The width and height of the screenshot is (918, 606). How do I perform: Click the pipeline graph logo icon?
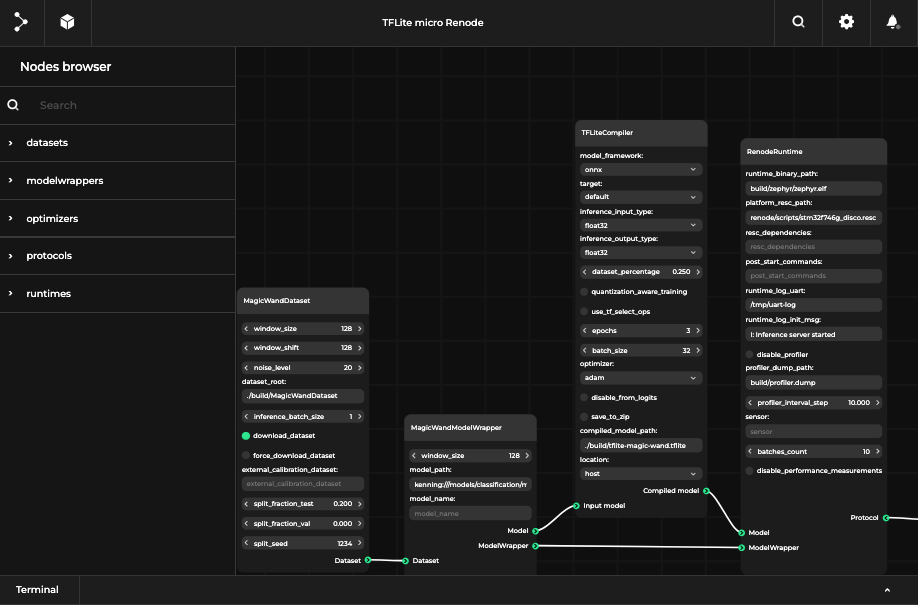pos(21,21)
